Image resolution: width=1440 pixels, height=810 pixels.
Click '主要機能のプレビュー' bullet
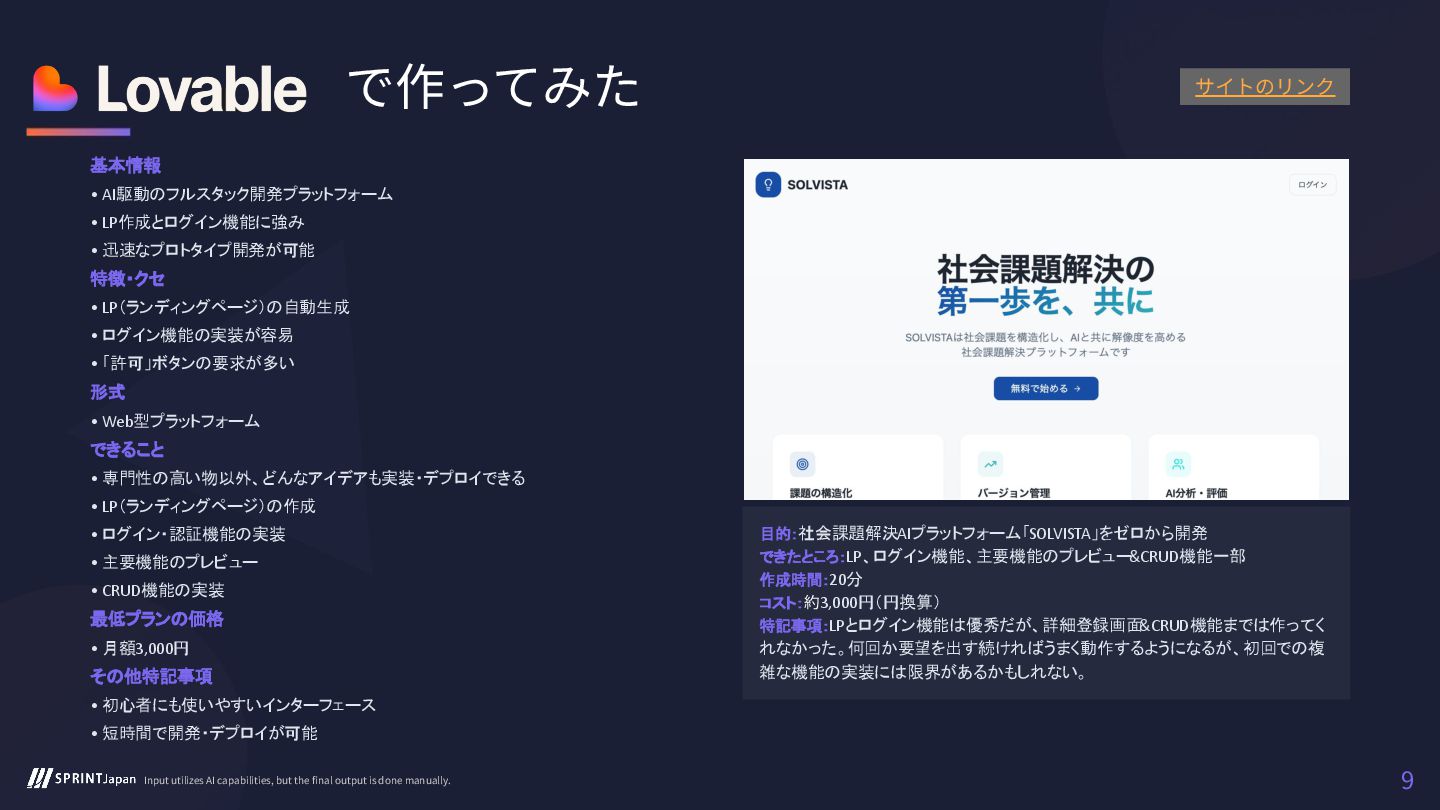tap(174, 562)
